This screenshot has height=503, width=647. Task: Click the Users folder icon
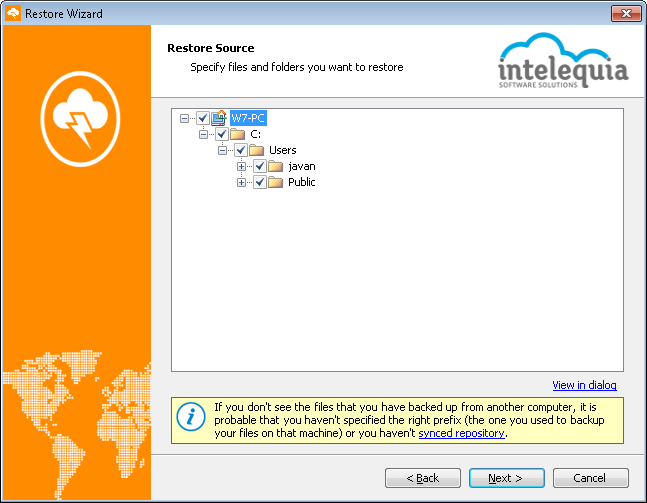tap(257, 150)
